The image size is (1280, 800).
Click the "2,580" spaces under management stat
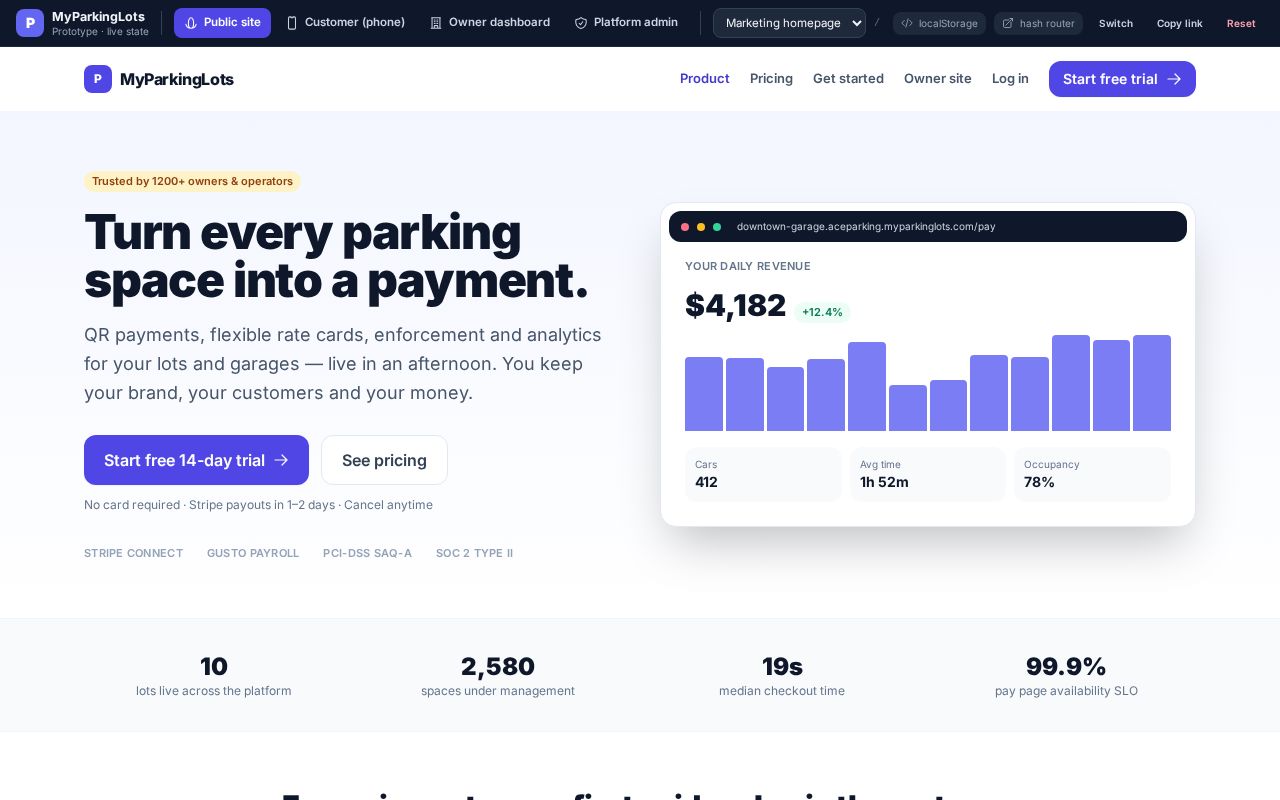point(498,675)
